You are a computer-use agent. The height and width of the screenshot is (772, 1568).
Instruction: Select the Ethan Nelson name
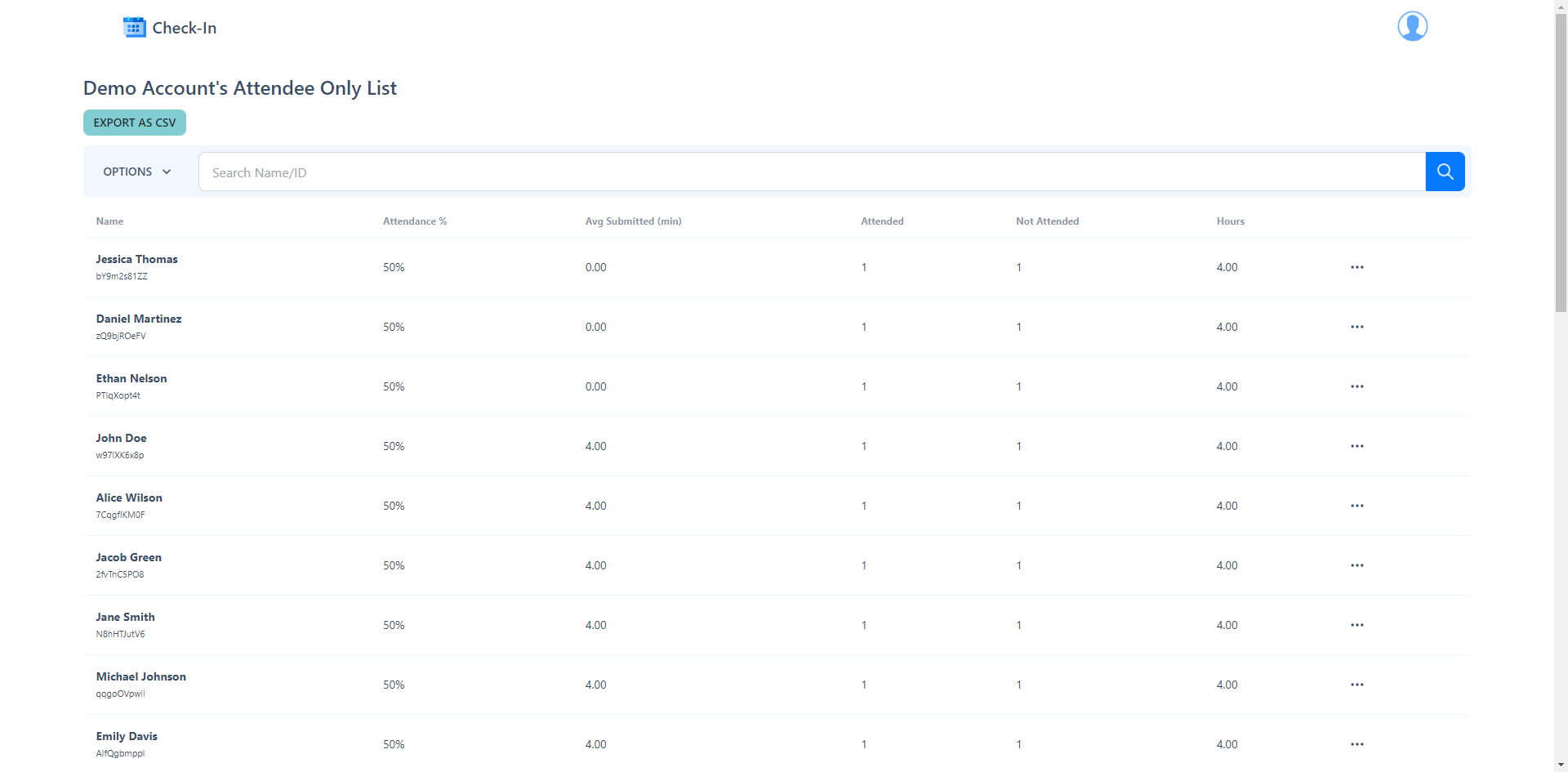click(x=131, y=378)
